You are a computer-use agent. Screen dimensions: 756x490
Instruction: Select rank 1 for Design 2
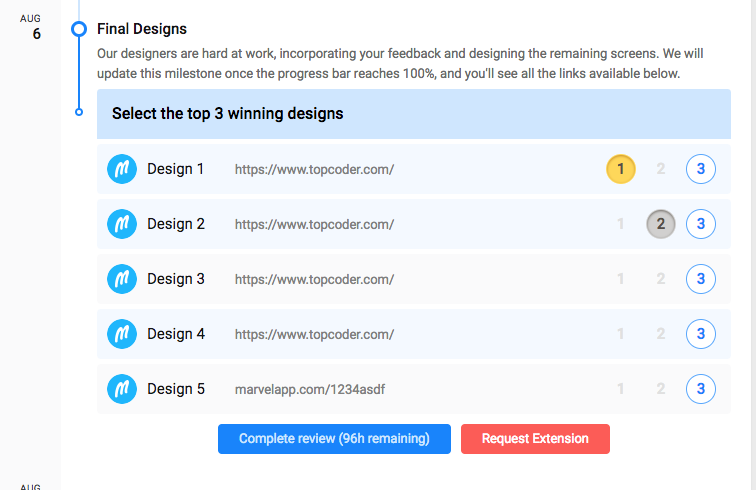point(621,224)
